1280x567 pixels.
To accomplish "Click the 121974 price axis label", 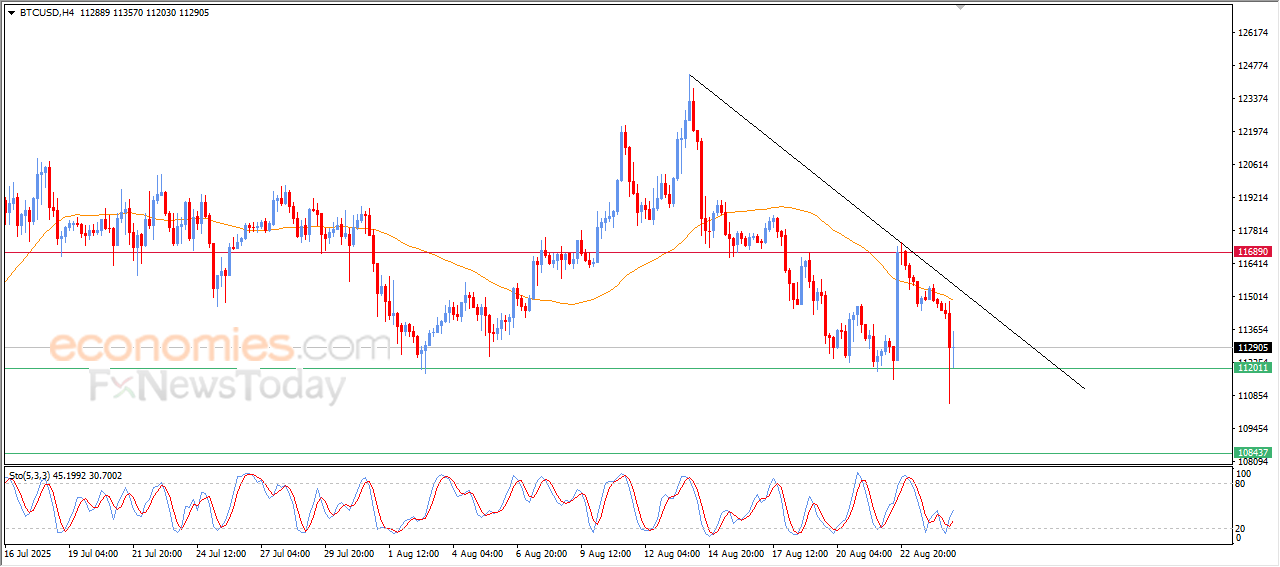I will tap(1253, 132).
